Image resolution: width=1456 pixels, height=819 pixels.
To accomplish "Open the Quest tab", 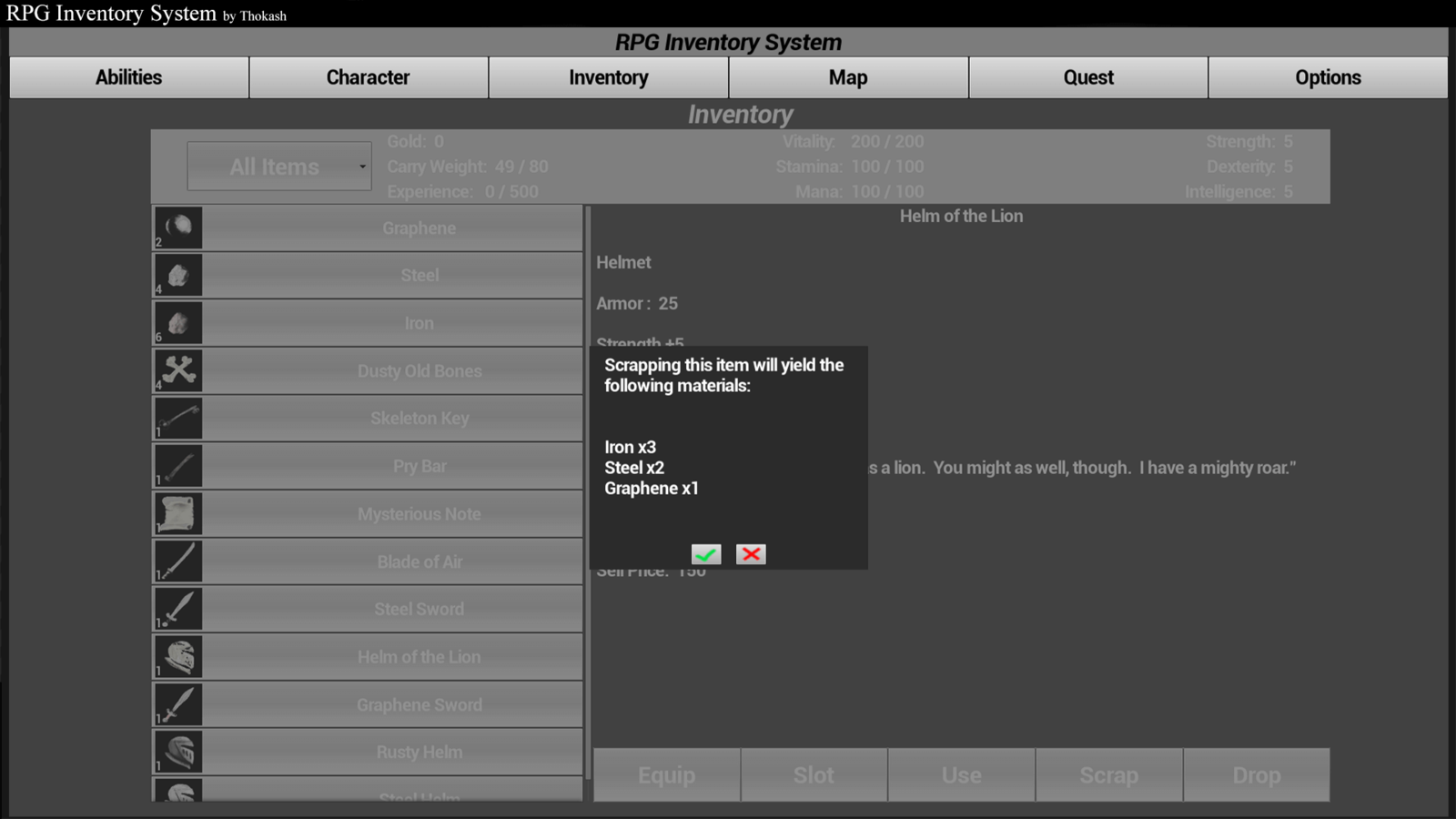I will pos(1087,77).
